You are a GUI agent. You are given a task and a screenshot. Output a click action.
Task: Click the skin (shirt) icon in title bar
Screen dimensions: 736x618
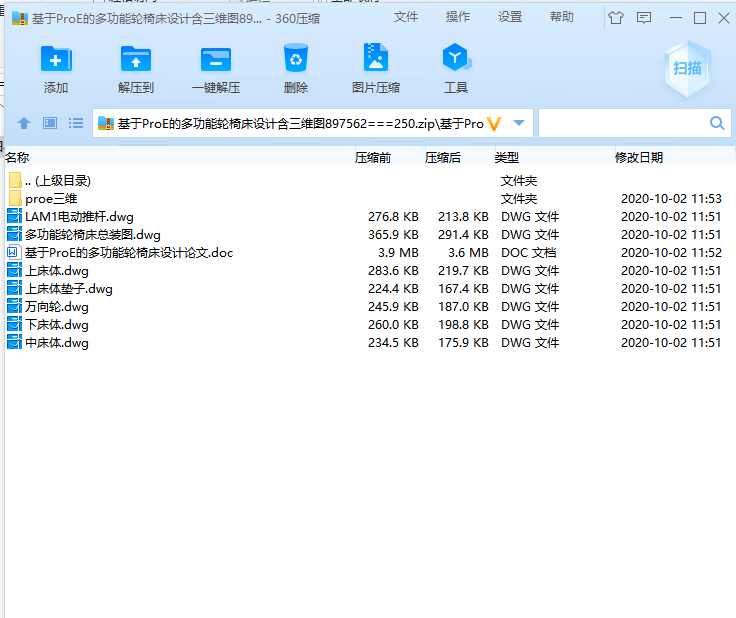click(616, 18)
